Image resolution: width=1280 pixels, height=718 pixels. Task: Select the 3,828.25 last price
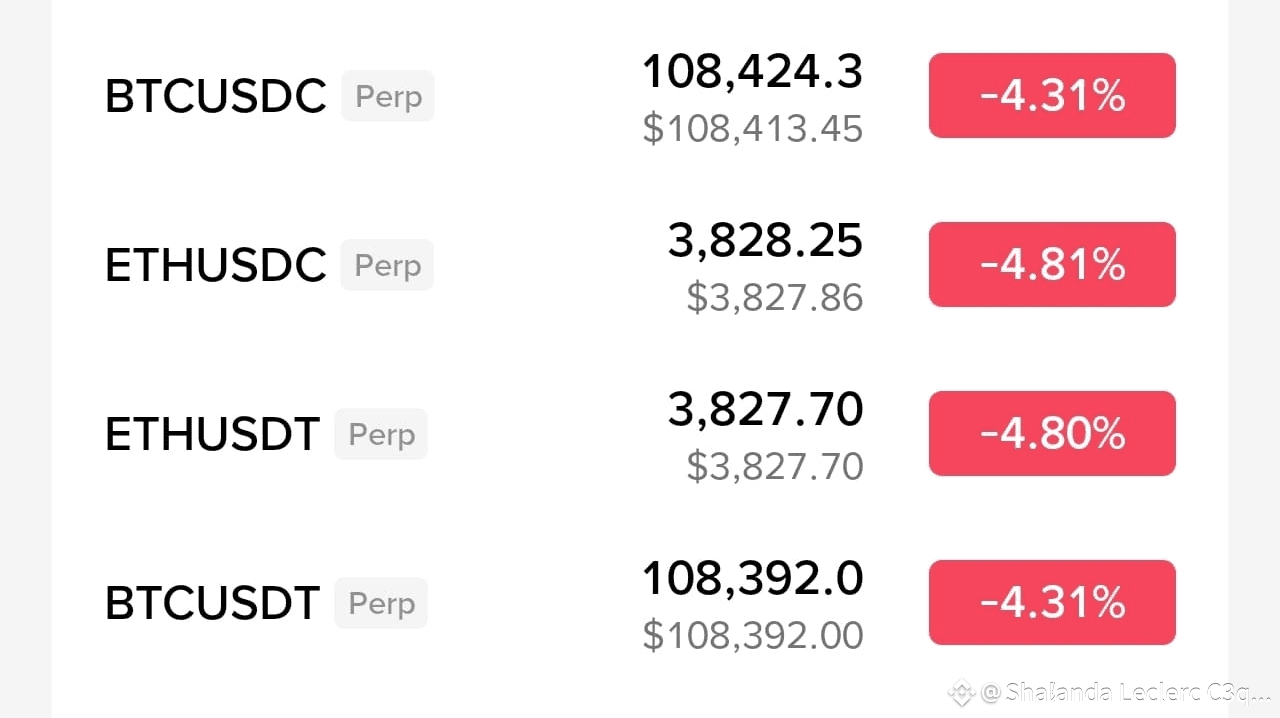[765, 241]
